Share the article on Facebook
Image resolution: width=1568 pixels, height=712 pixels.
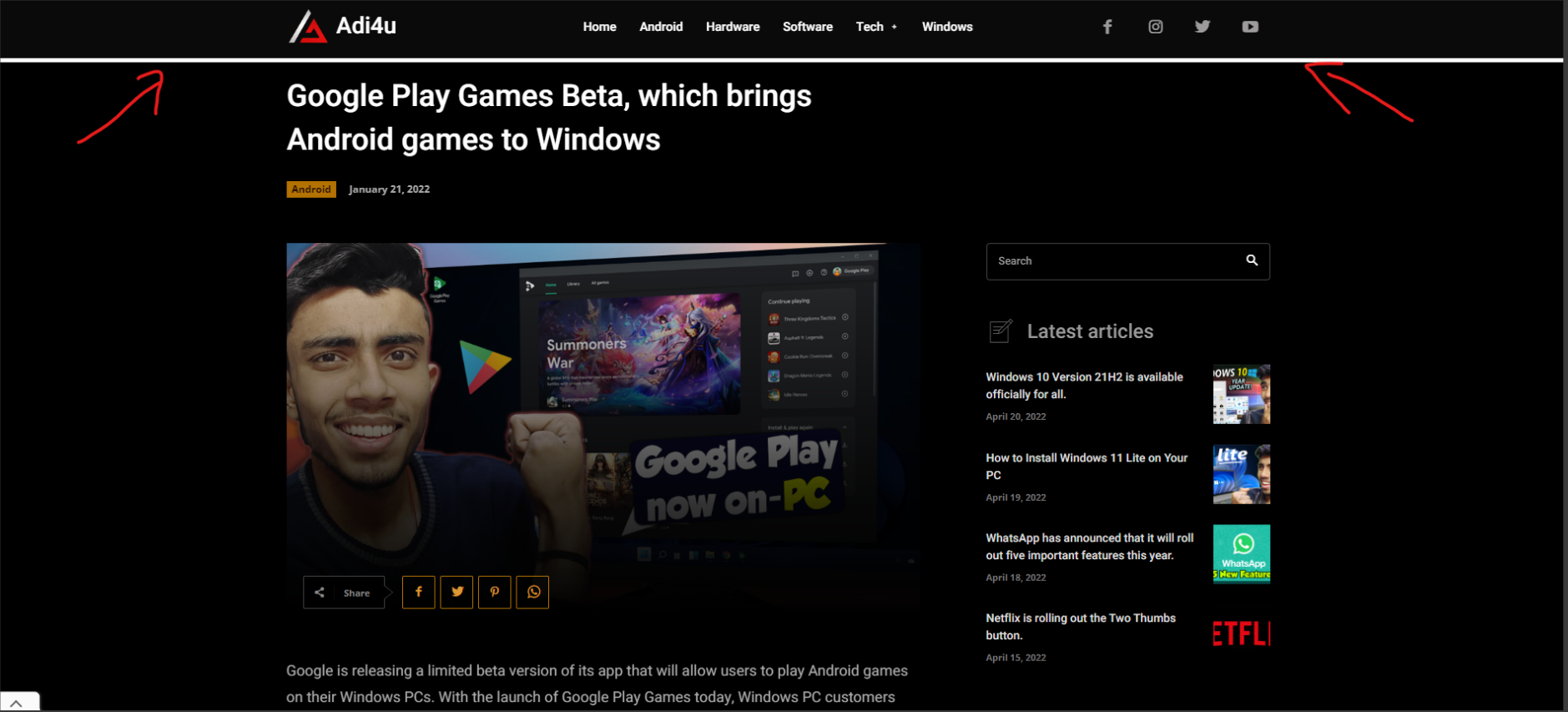click(419, 592)
